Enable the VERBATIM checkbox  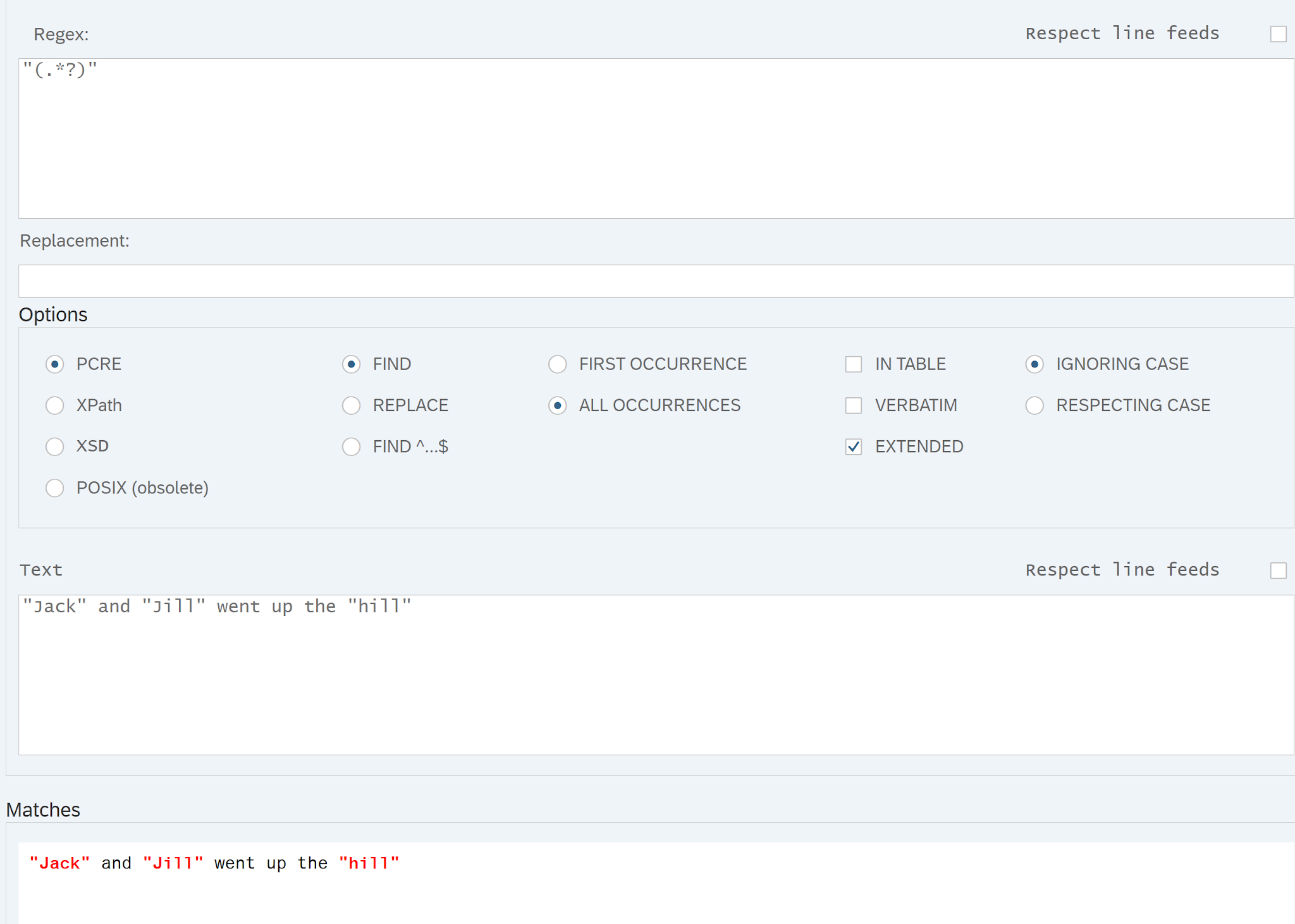tap(854, 405)
